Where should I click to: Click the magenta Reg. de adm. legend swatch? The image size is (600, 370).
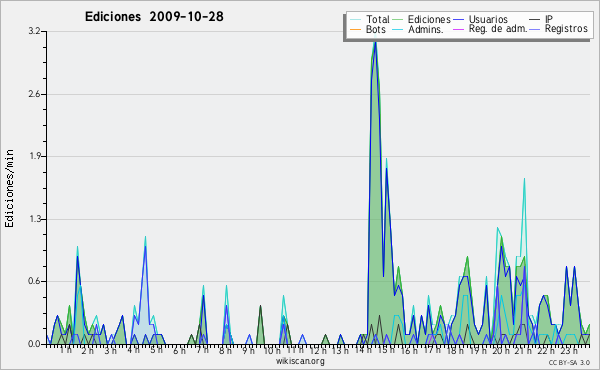458,29
